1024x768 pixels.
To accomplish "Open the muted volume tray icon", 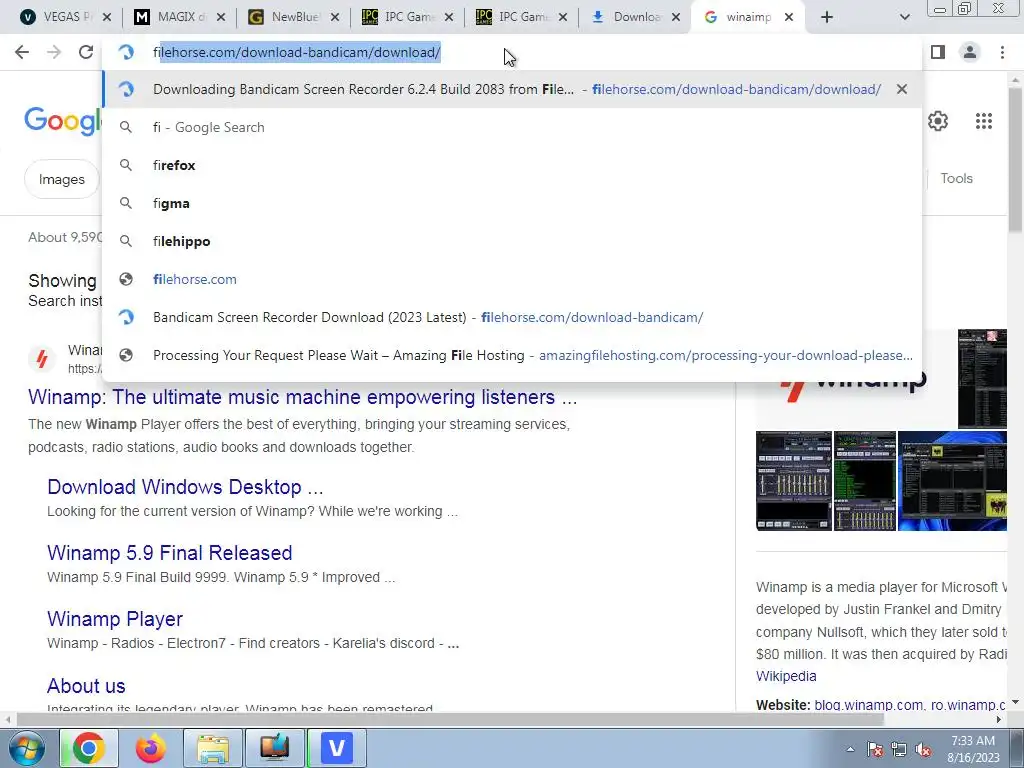I will pos(923,750).
